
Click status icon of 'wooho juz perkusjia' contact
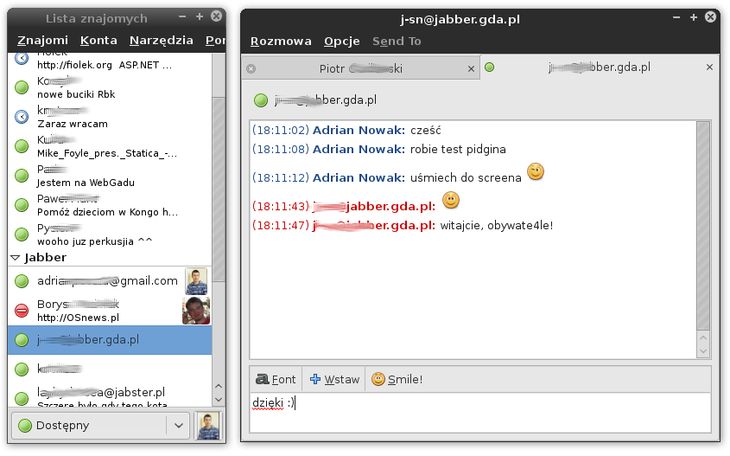coord(21,234)
